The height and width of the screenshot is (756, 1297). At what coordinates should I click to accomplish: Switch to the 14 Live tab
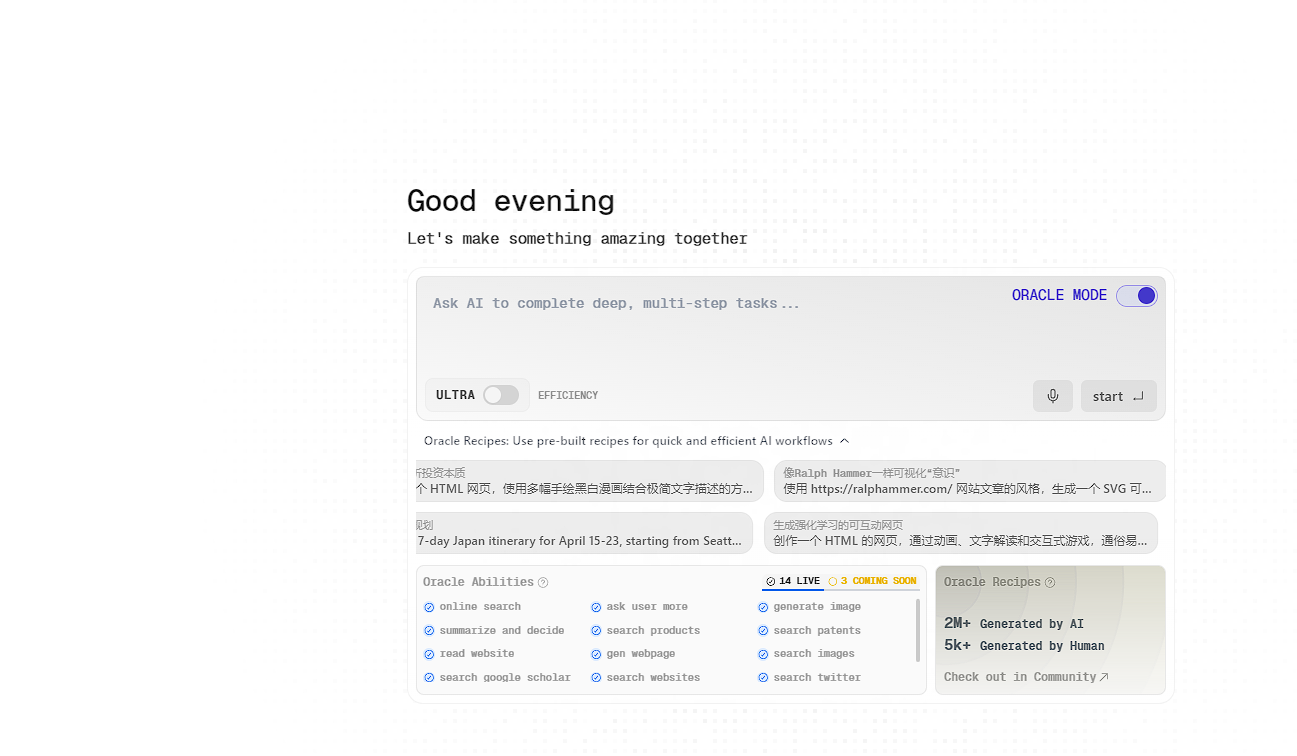tap(793, 581)
